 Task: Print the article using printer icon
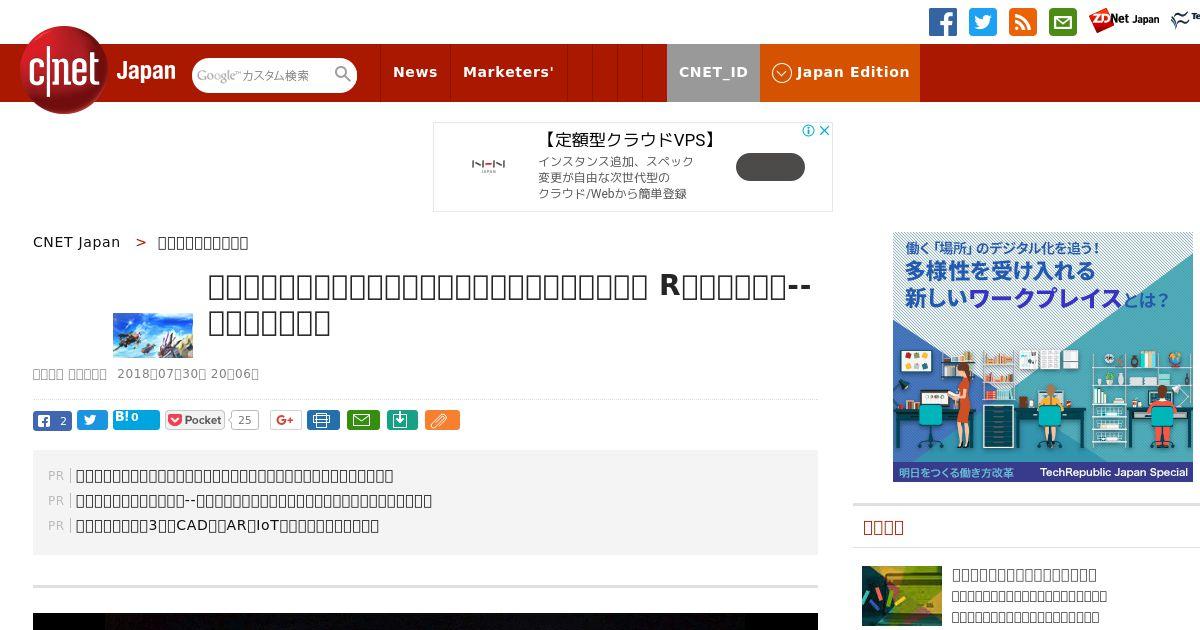point(323,420)
